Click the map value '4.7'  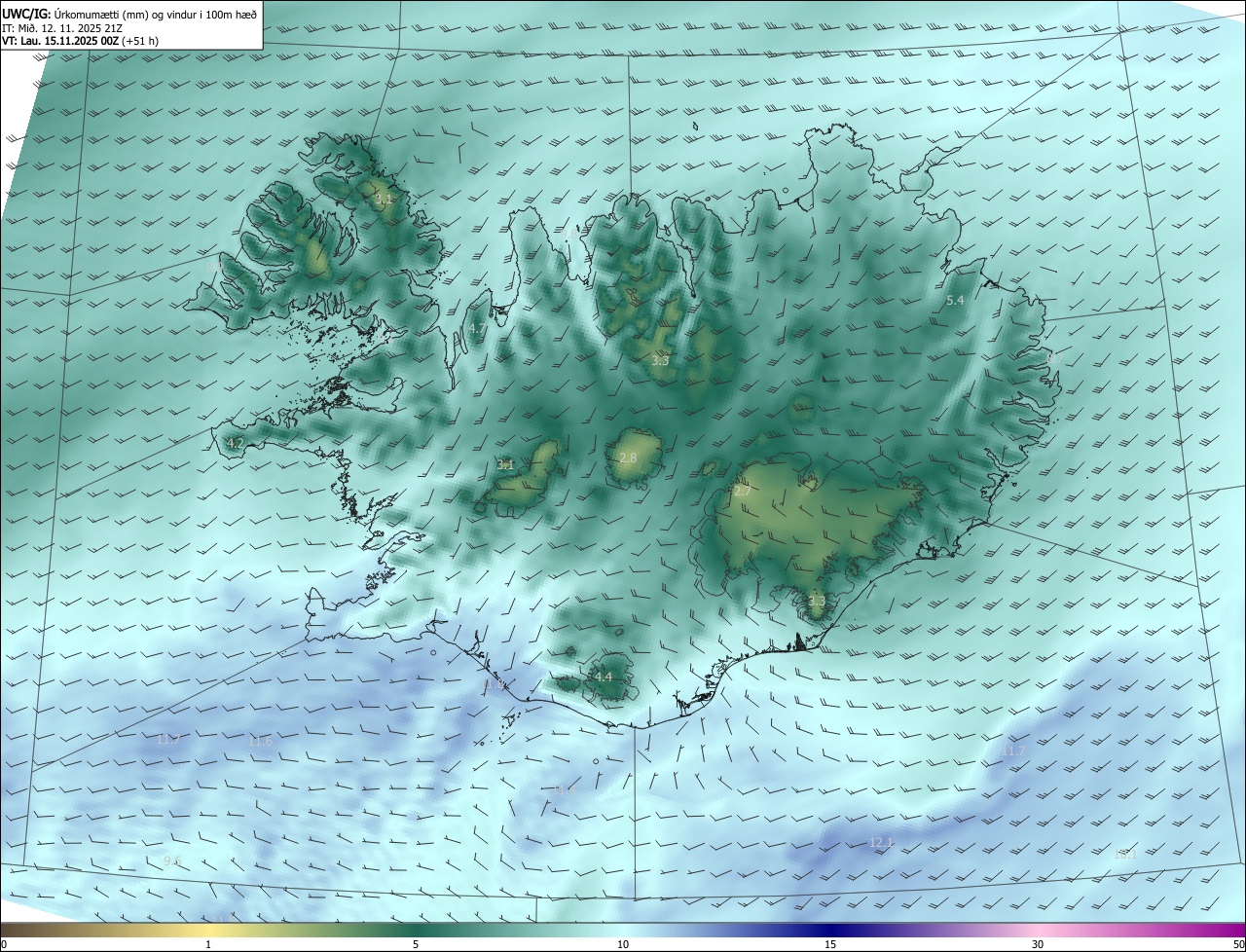[477, 330]
